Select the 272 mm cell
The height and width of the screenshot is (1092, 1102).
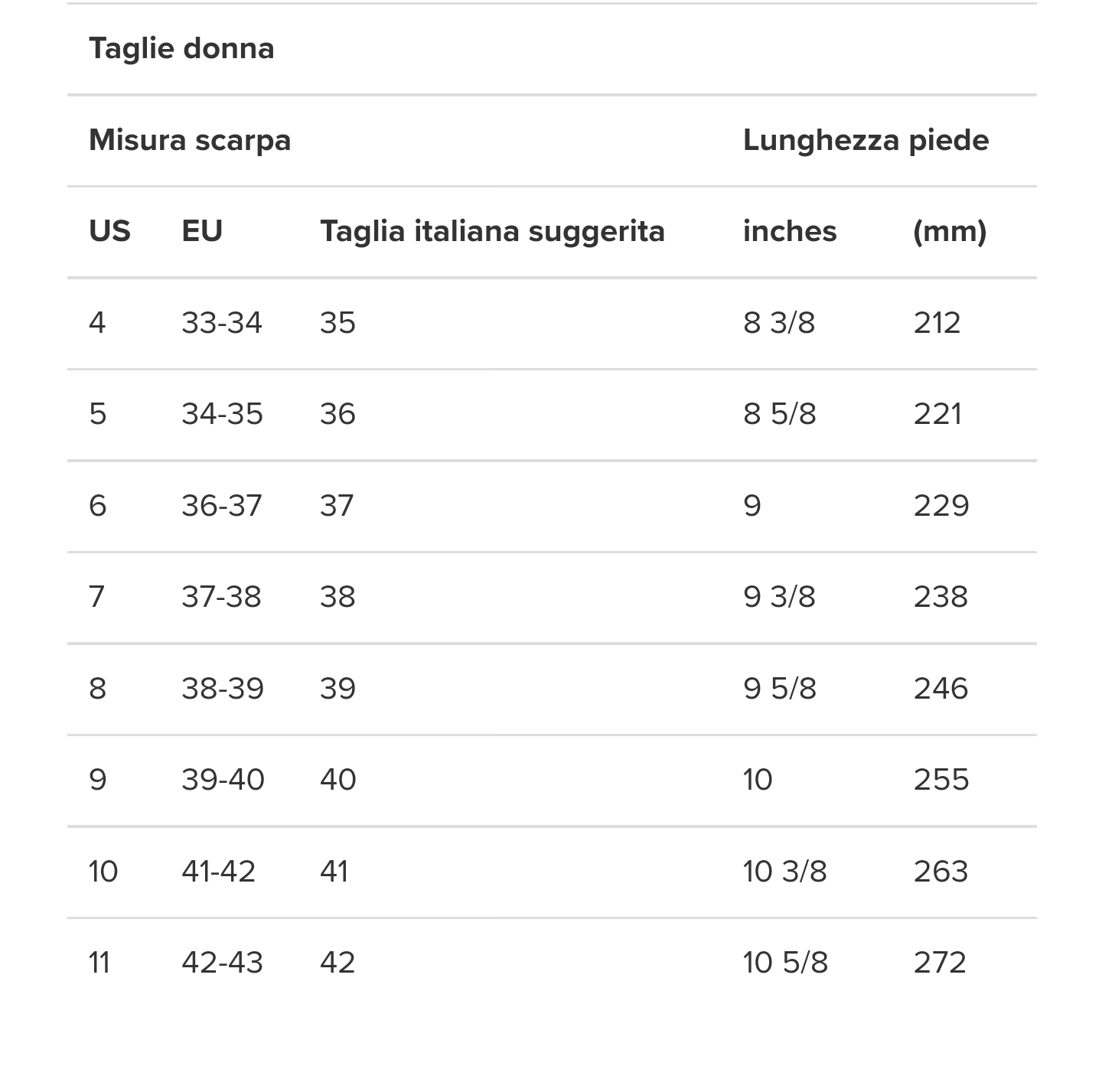(940, 963)
